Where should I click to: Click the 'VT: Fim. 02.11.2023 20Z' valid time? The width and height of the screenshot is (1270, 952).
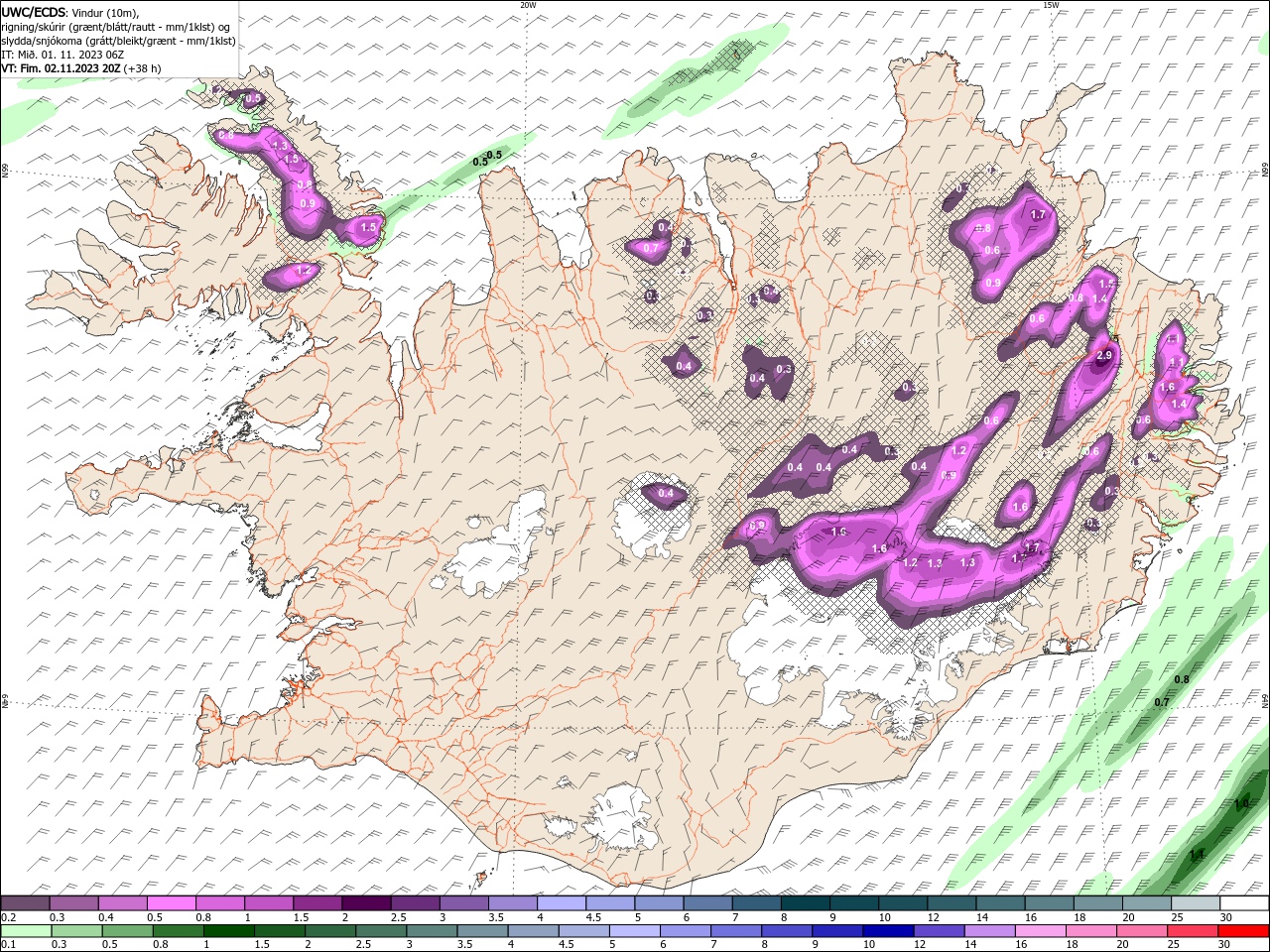point(62,68)
